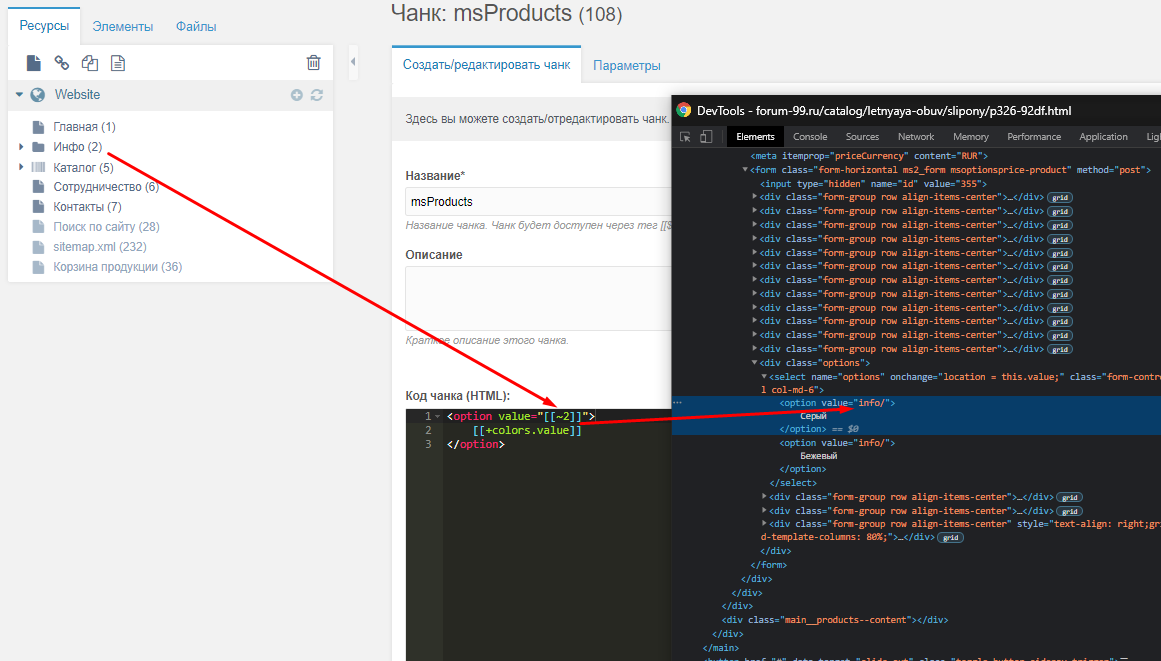Open the DevTools Performance tab
This screenshot has height=661, width=1161.
point(1034,137)
